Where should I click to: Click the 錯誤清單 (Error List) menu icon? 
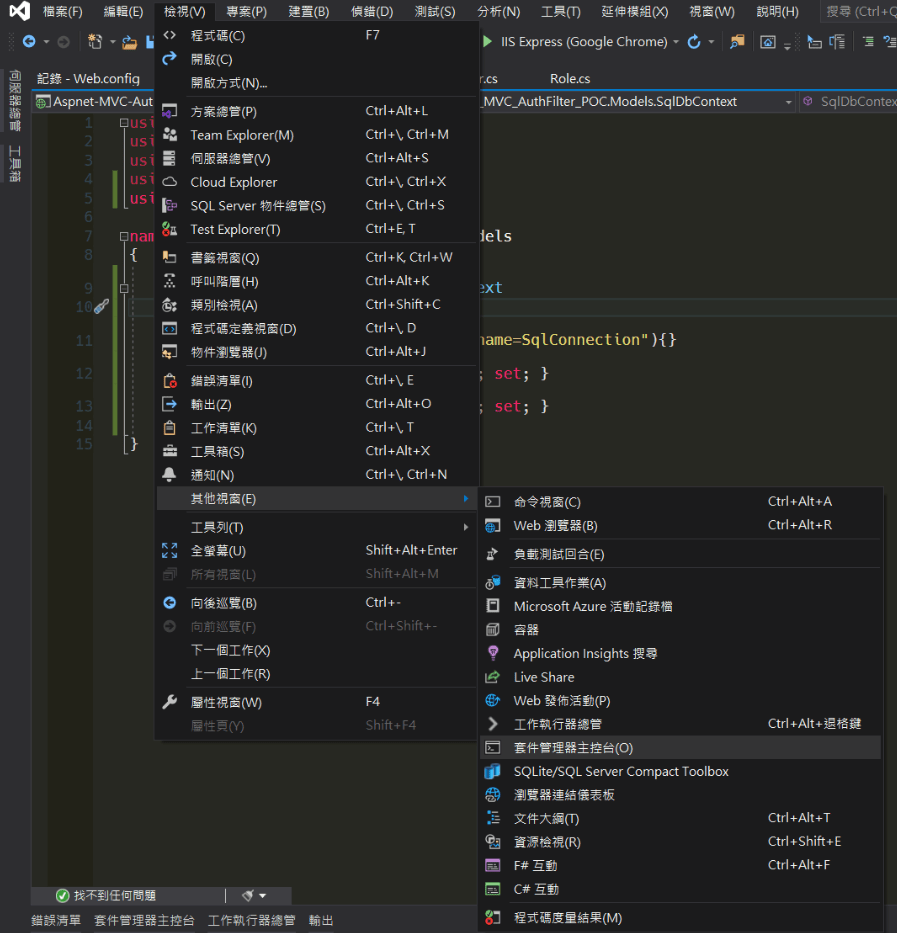170,380
